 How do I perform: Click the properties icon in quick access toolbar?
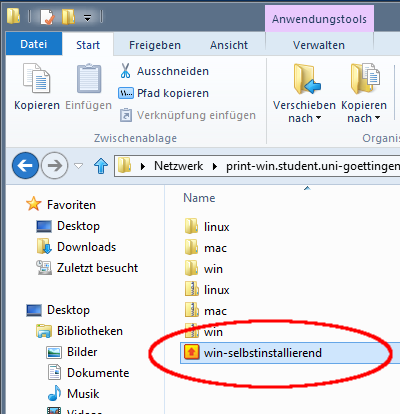click(47, 17)
